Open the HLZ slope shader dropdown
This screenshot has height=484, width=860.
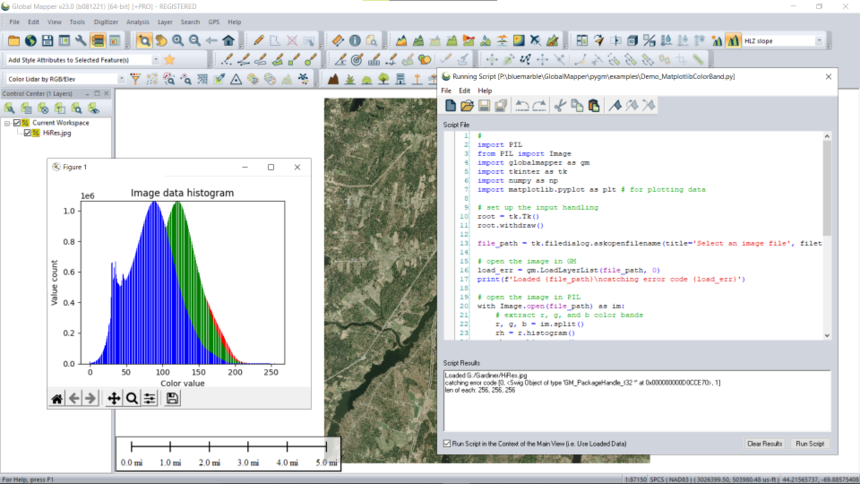(x=819, y=41)
